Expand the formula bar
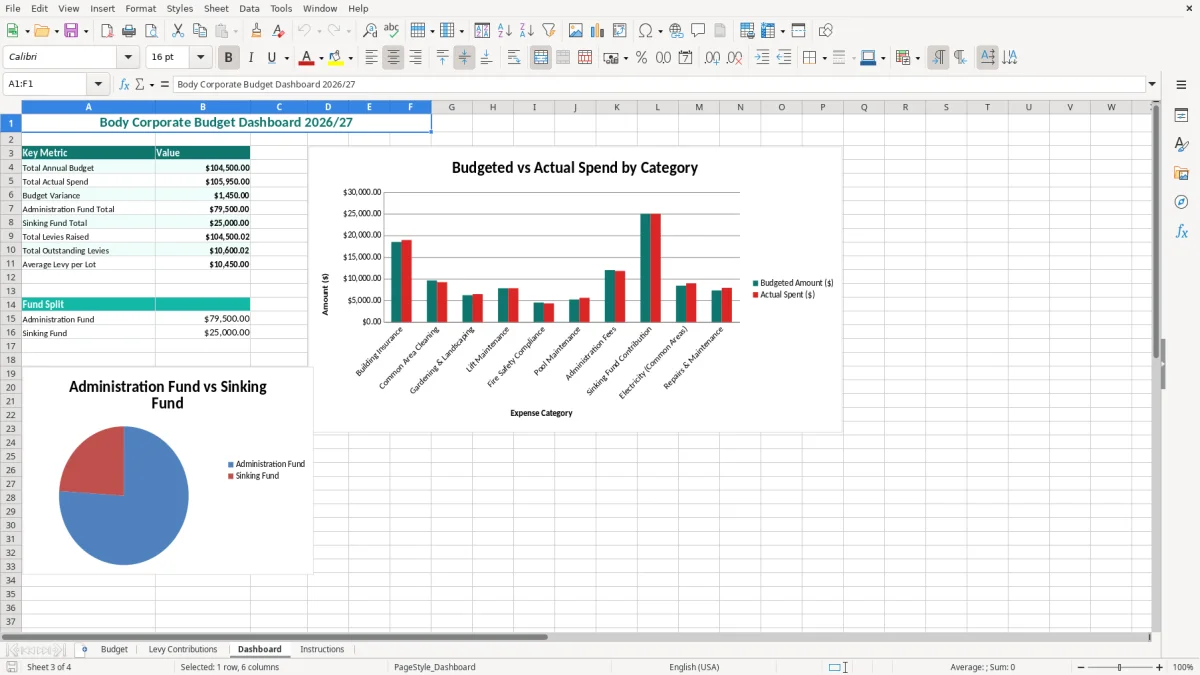1200x675 pixels. point(1152,84)
